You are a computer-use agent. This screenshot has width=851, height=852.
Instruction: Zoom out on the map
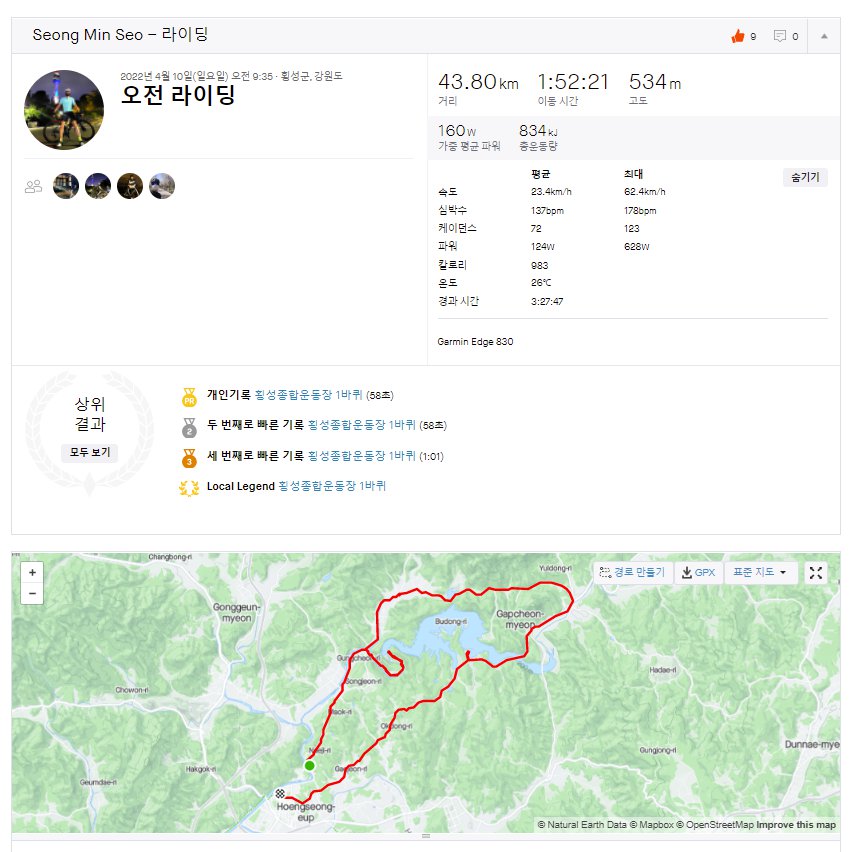(32, 593)
